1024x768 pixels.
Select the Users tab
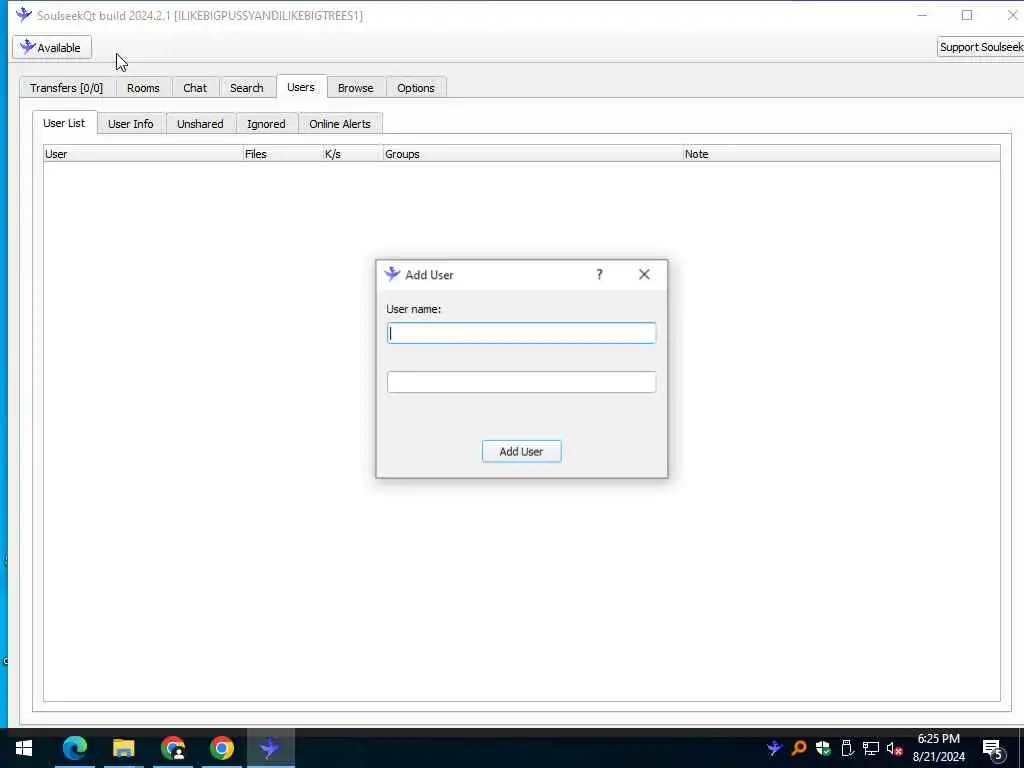pyautogui.click(x=301, y=87)
